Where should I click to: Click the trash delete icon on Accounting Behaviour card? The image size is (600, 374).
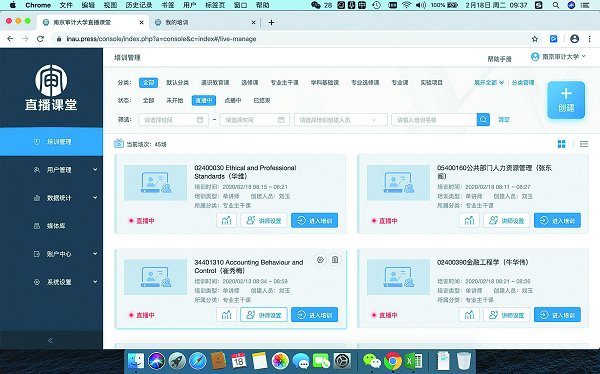coord(335,260)
